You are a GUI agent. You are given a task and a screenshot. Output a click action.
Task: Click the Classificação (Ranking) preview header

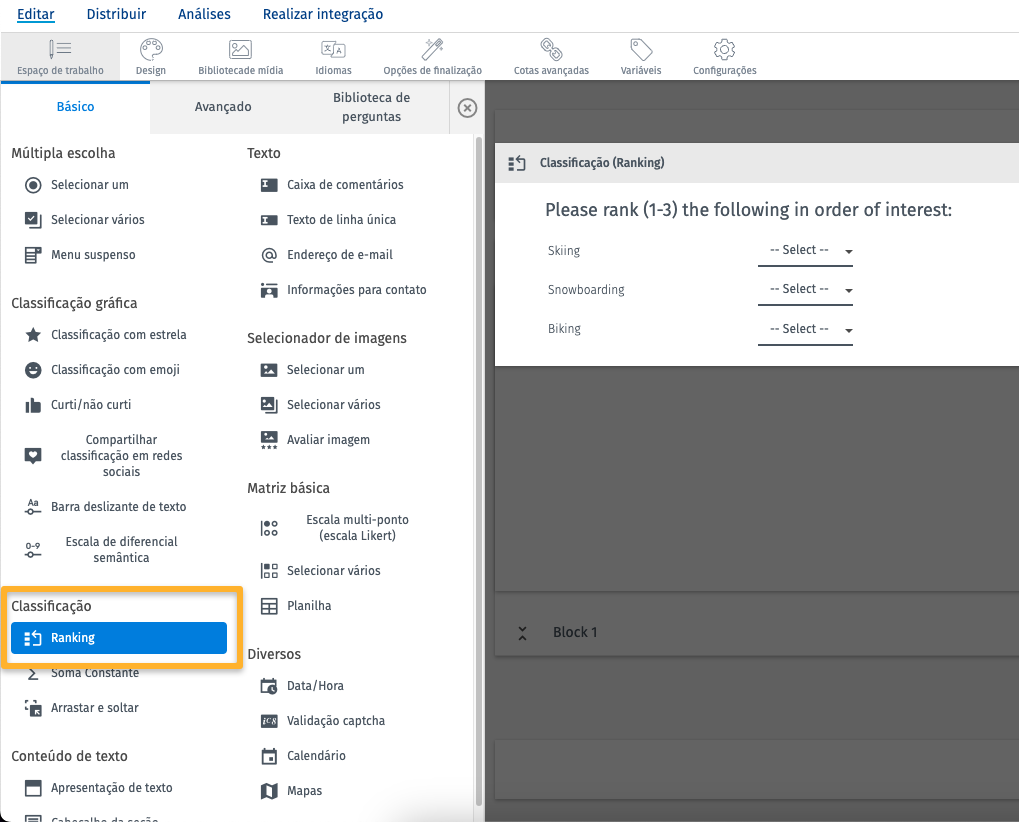757,162
